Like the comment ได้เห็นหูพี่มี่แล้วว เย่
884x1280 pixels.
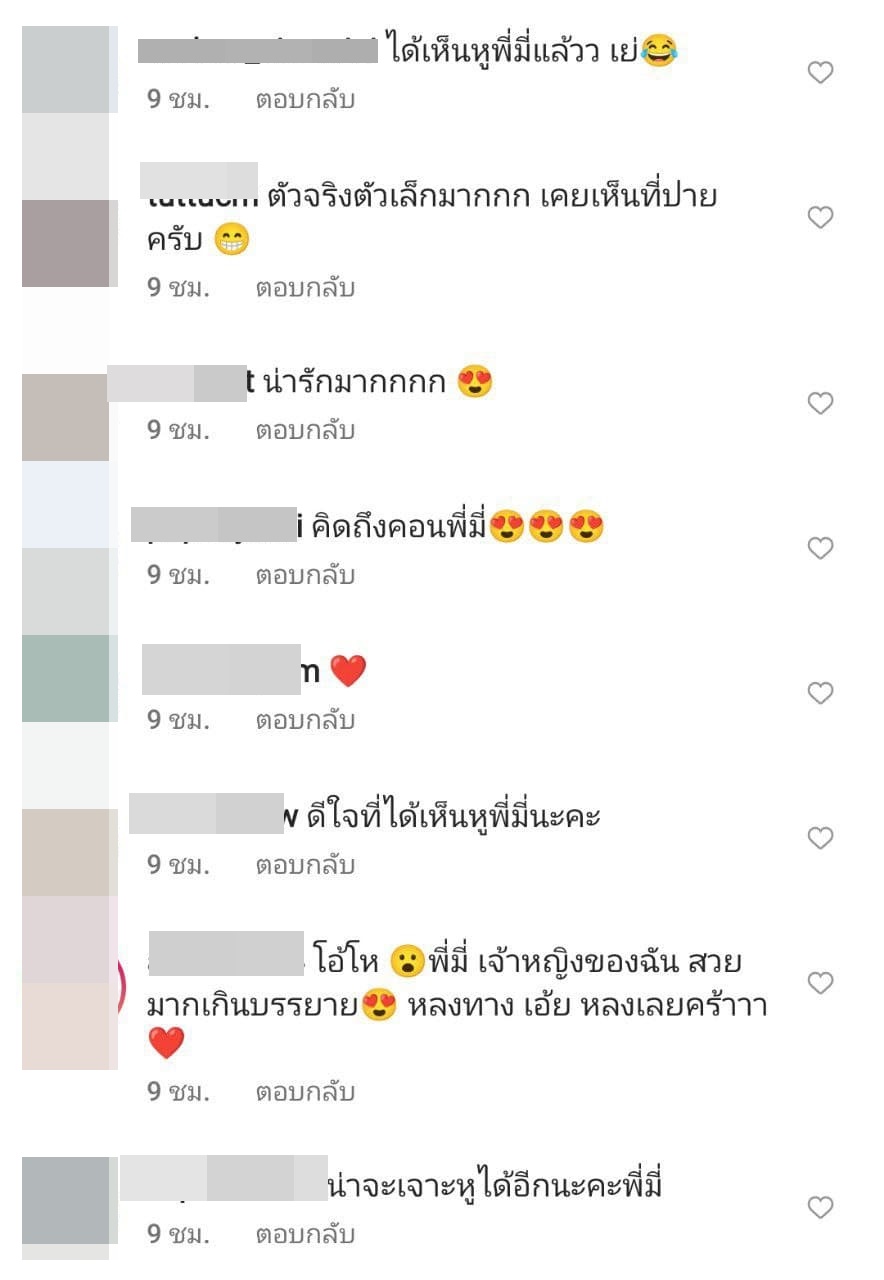820,72
